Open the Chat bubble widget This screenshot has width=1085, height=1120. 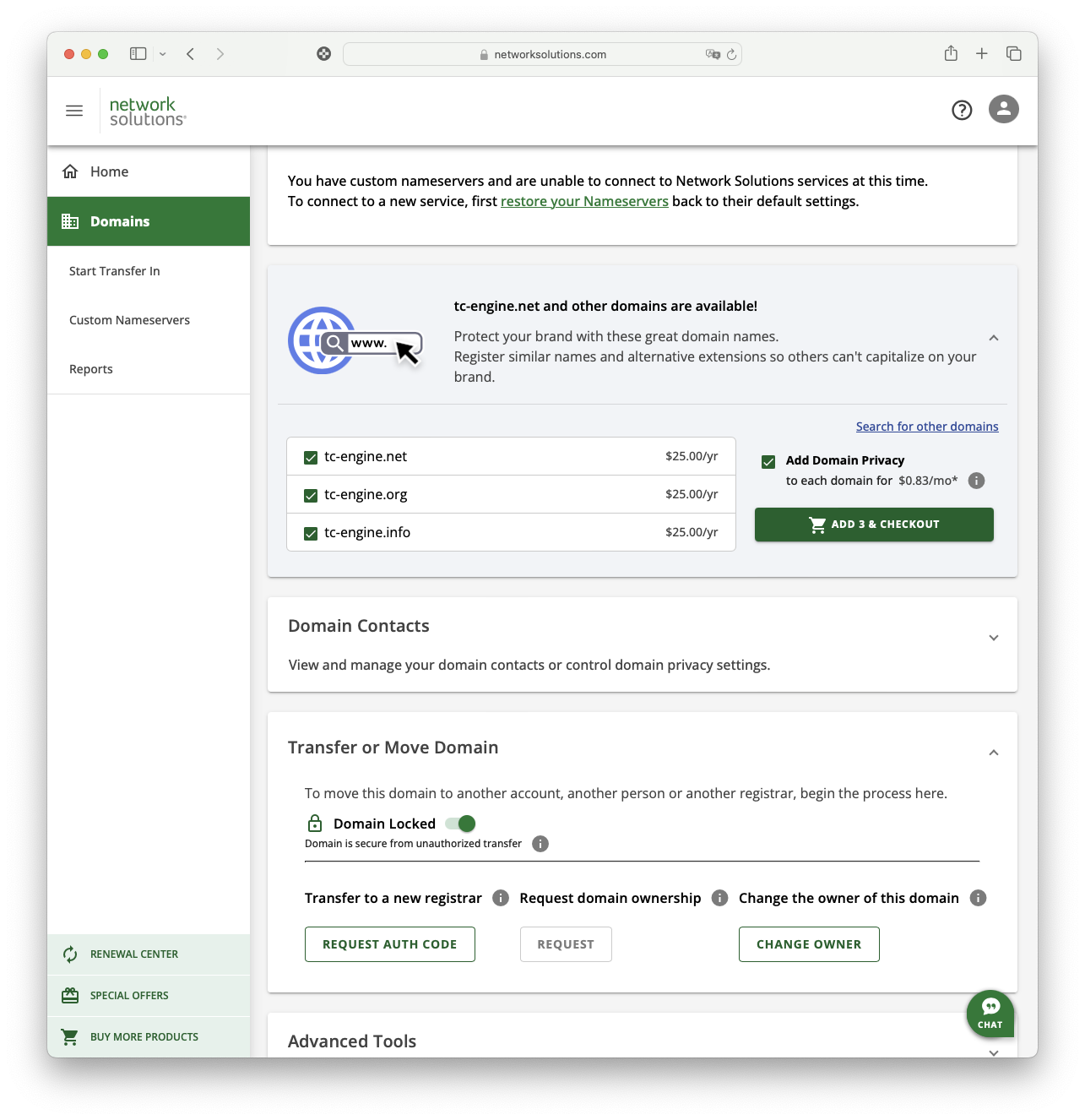point(990,1014)
